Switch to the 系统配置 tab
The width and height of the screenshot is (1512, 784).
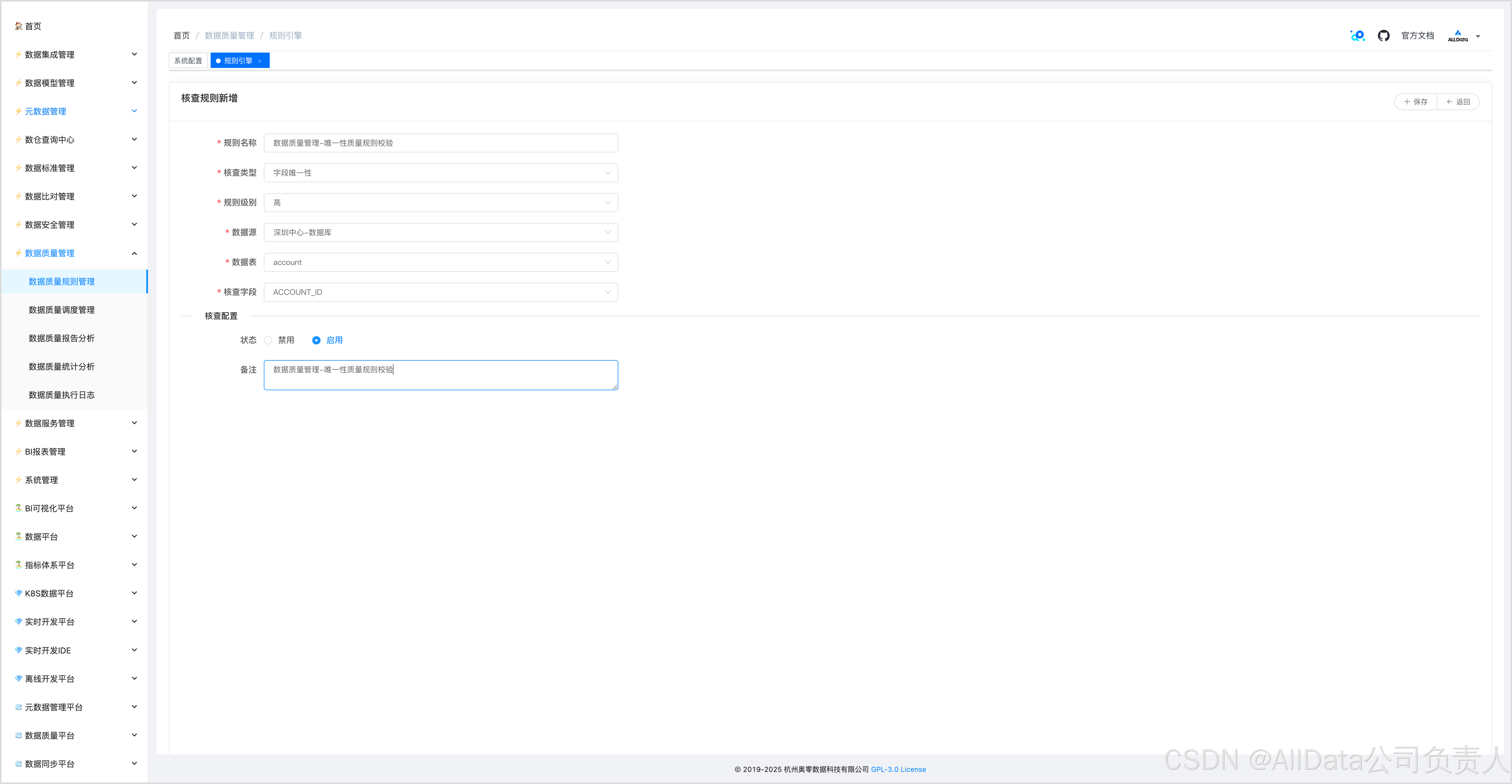coord(188,61)
